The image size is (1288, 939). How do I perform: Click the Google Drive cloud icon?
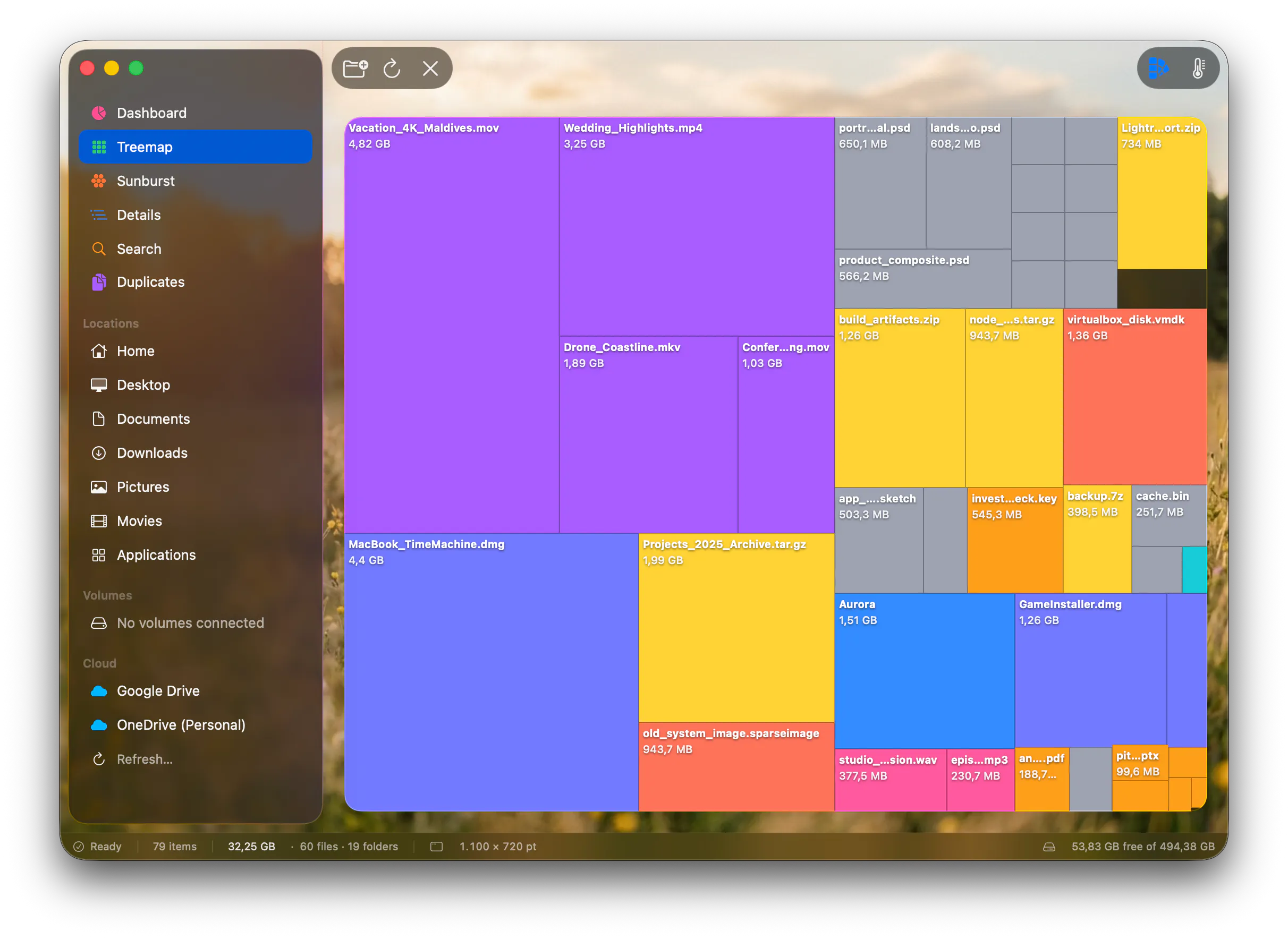click(99, 692)
